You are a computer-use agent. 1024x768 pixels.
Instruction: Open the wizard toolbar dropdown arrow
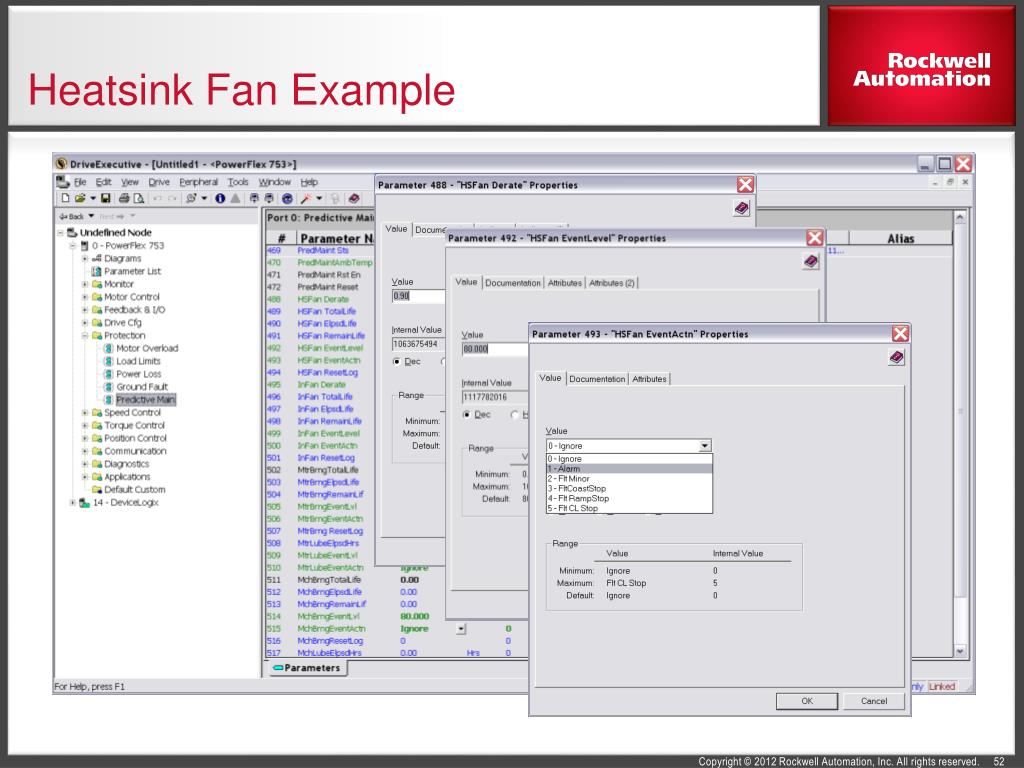(319, 198)
